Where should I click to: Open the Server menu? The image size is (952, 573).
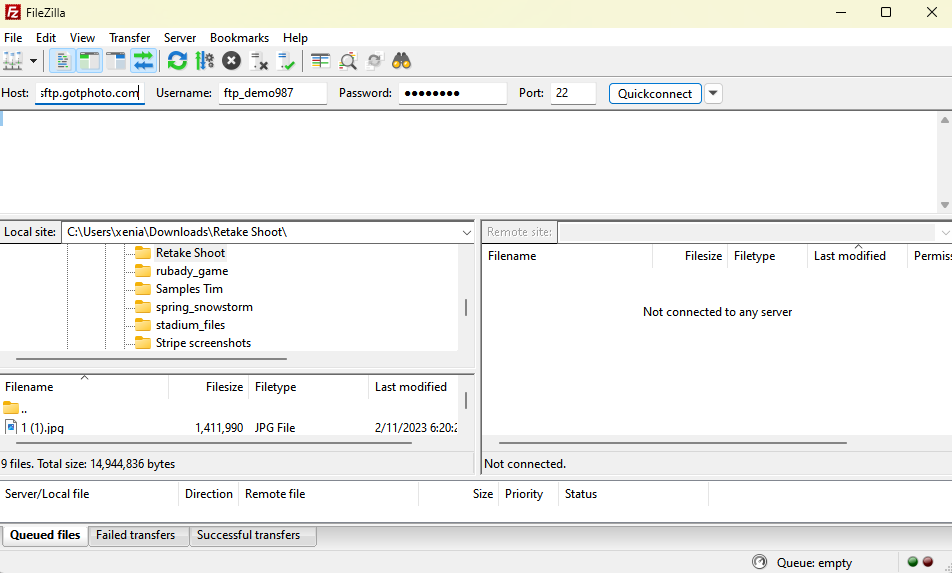pos(180,38)
